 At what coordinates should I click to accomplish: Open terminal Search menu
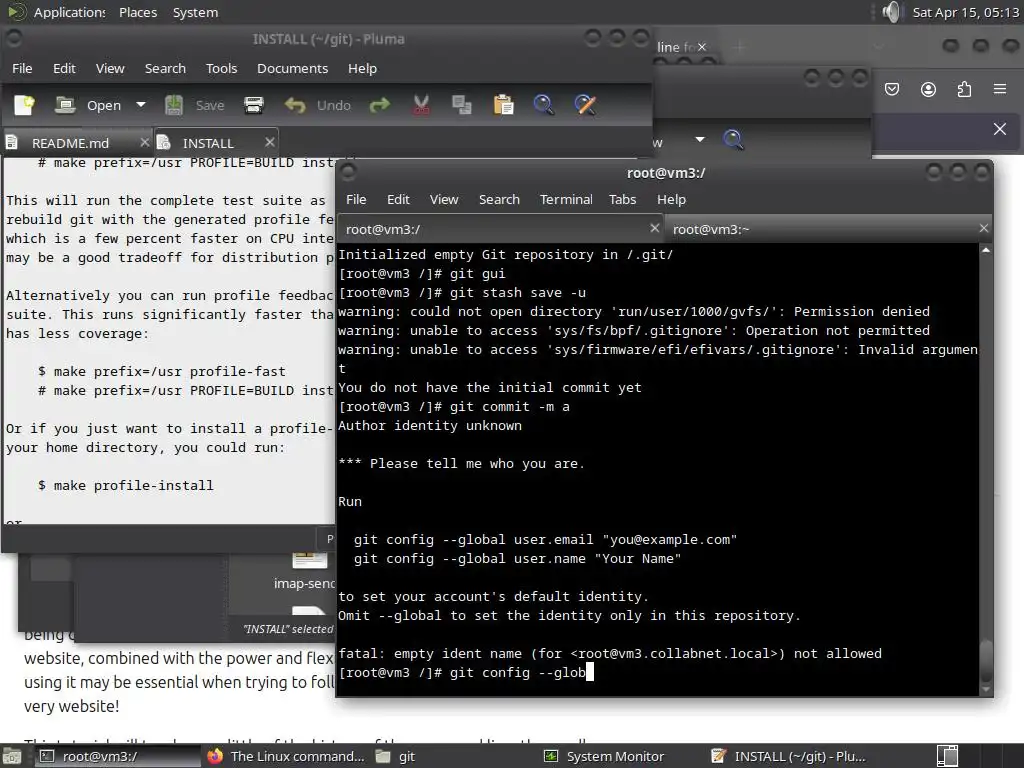pos(500,200)
